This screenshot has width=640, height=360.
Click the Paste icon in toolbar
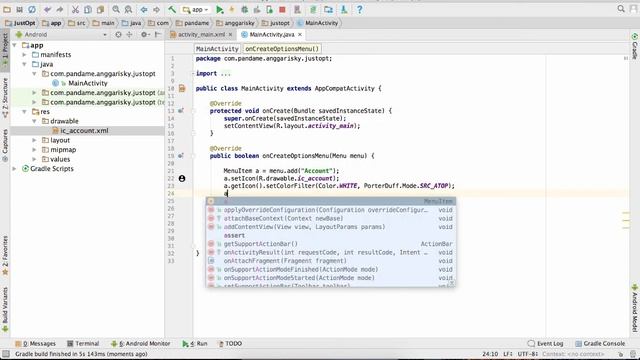(x=100, y=9)
